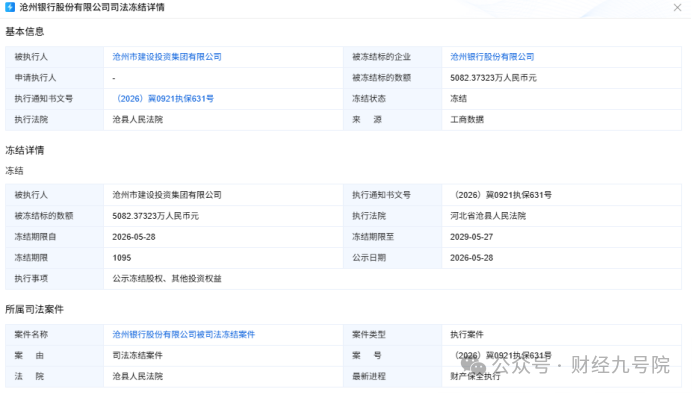This screenshot has width=692, height=393.
Task: Select the 公示日期 value 2026-05-28
Action: (471, 258)
